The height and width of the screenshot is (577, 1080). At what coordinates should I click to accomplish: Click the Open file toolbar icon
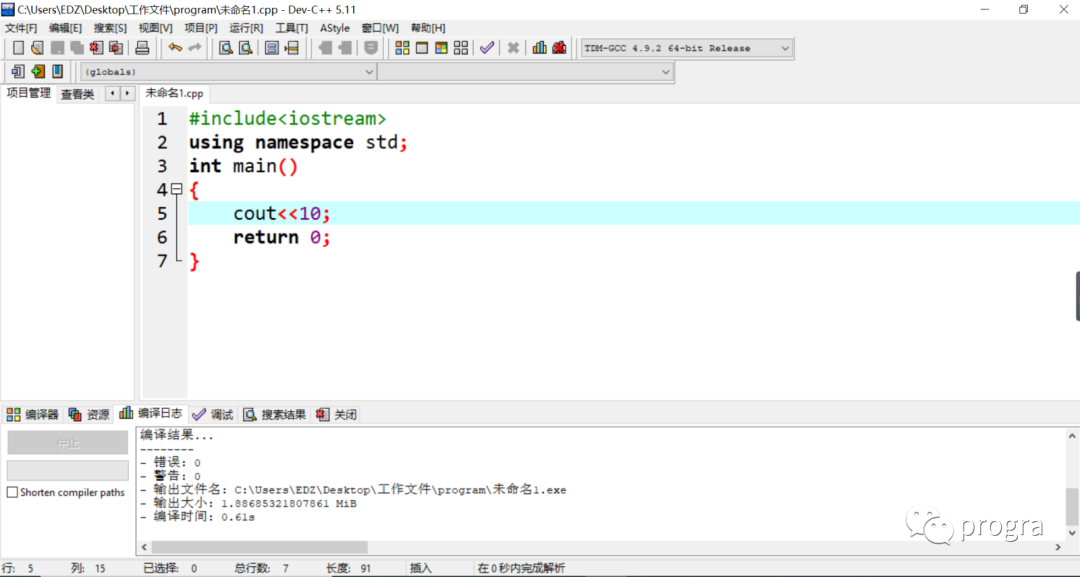[38, 48]
